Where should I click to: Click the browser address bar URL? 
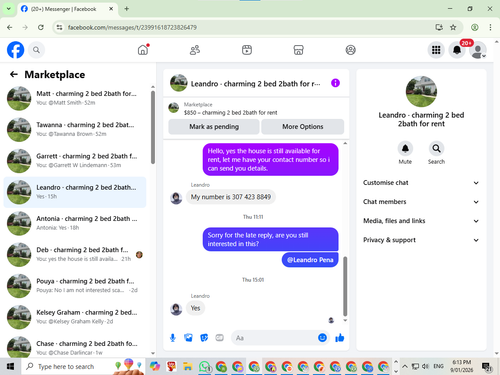(x=132, y=27)
